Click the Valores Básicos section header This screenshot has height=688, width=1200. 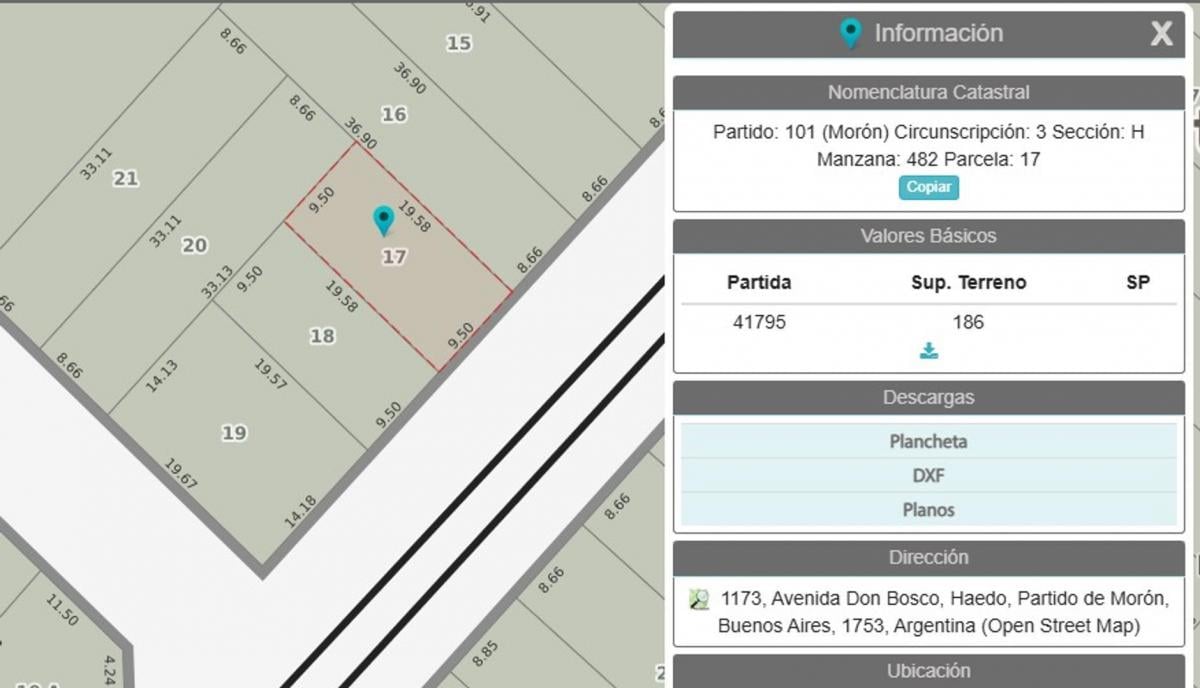(929, 236)
